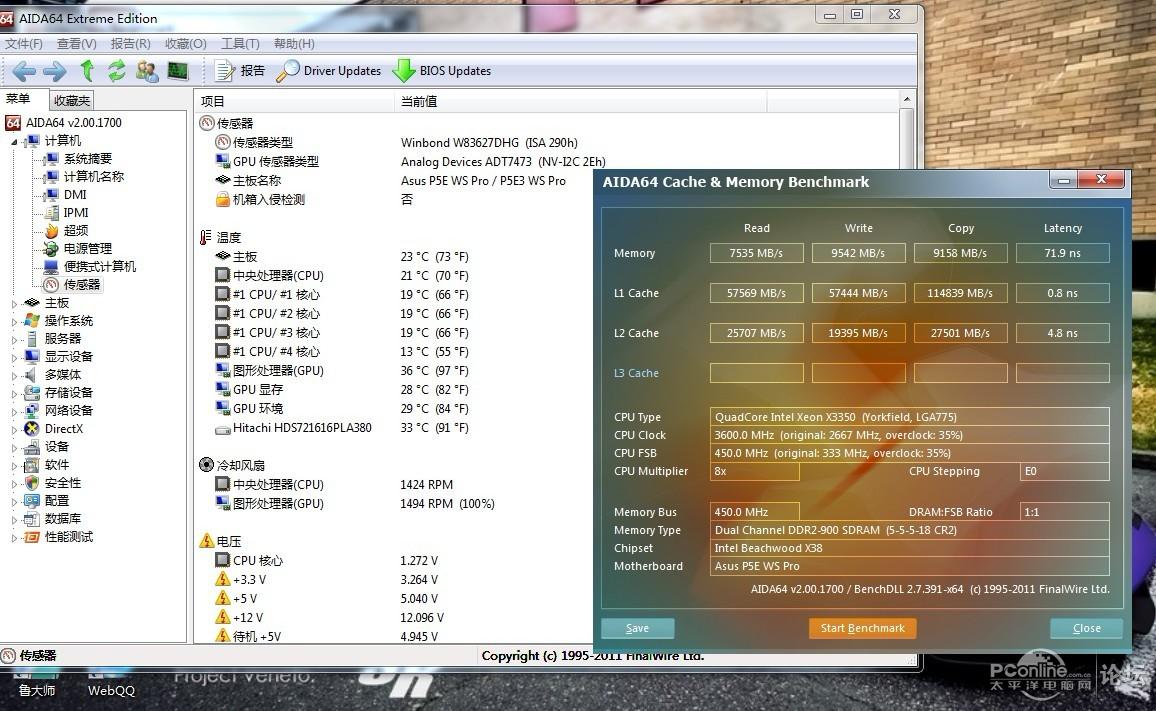
Task: Open the 查看(V) menu
Action: [77, 44]
